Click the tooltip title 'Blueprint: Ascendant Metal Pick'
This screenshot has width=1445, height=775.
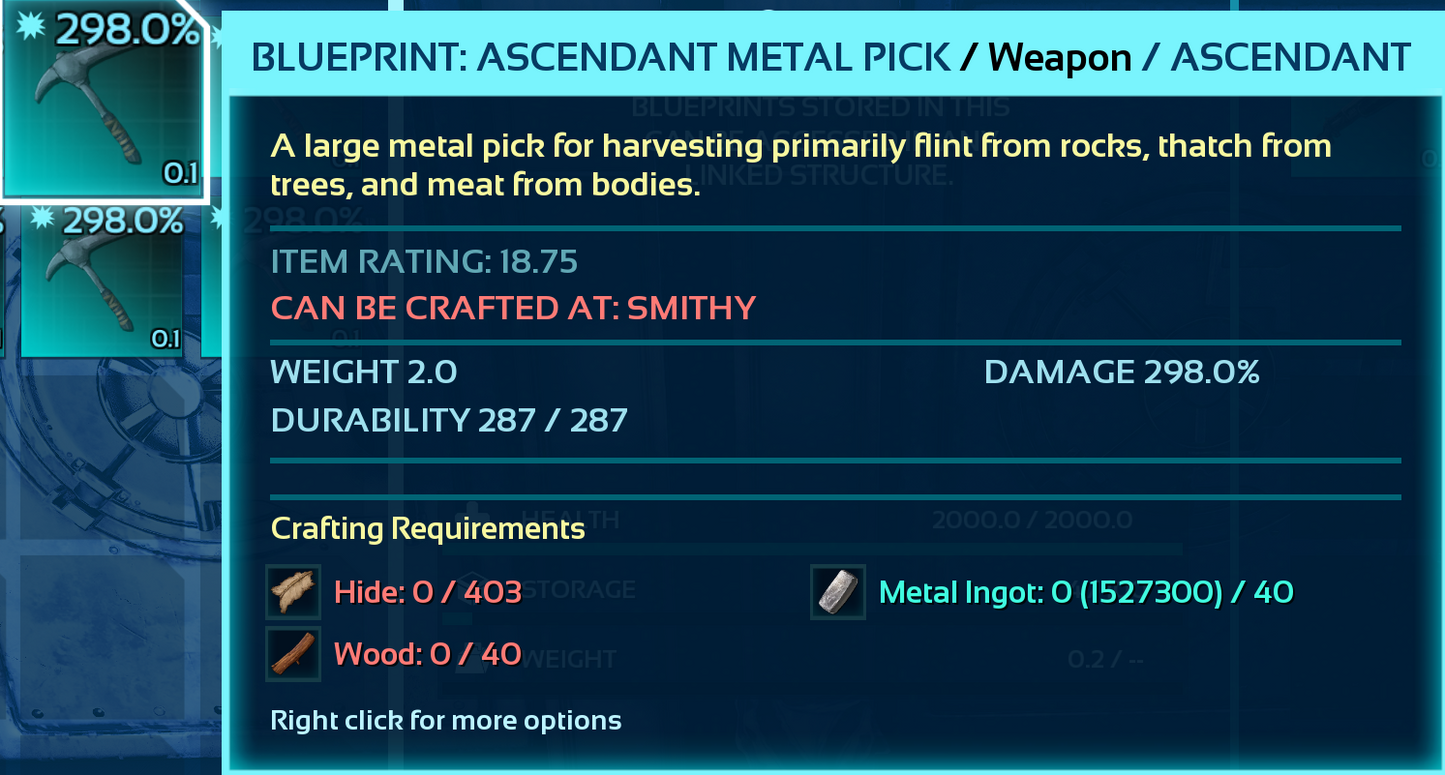(x=600, y=58)
